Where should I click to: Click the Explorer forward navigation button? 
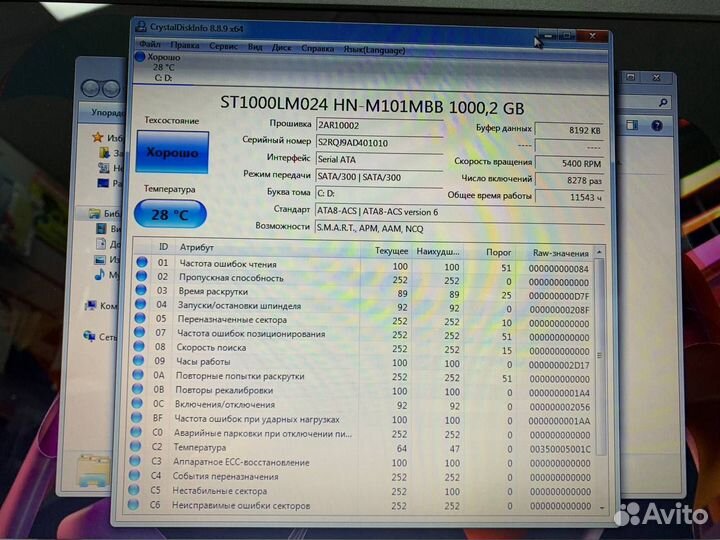pyautogui.click(x=111, y=89)
